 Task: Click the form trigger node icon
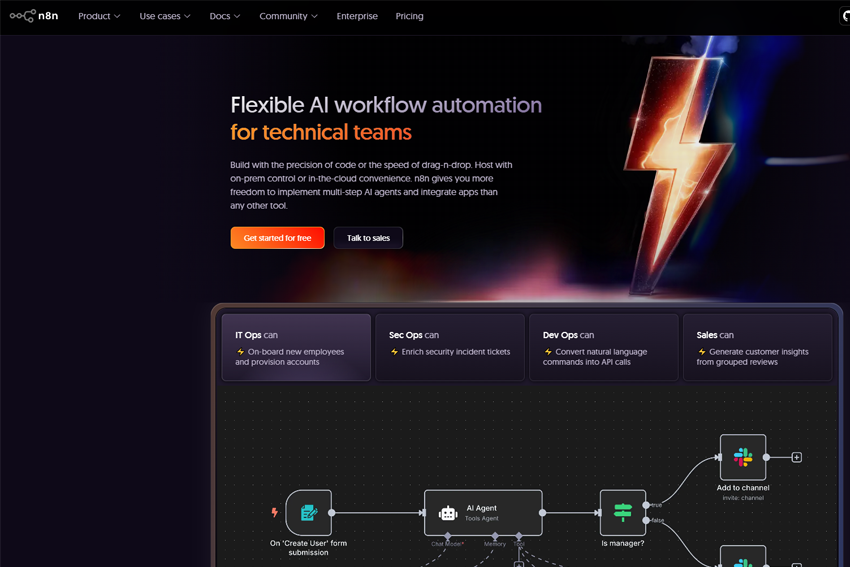tap(308, 513)
